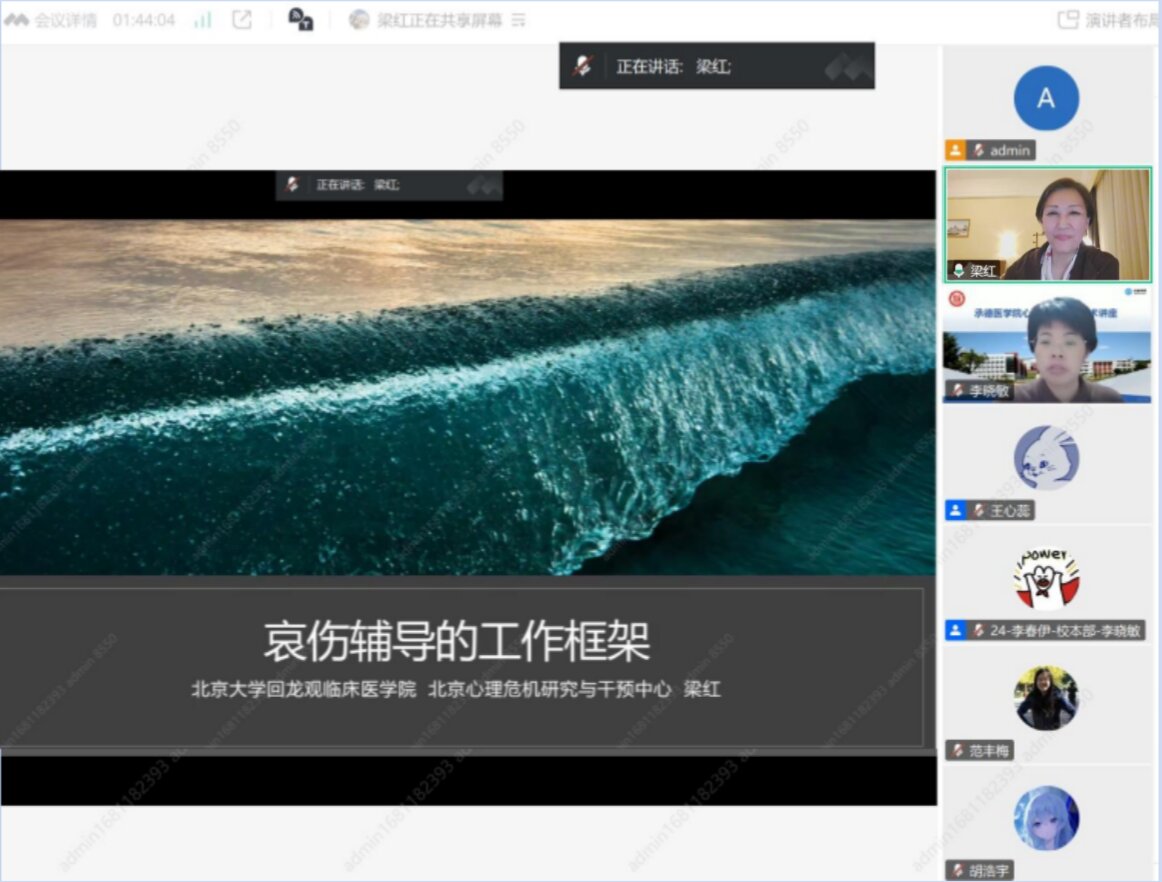Select admin's avatar tile

click(1046, 98)
